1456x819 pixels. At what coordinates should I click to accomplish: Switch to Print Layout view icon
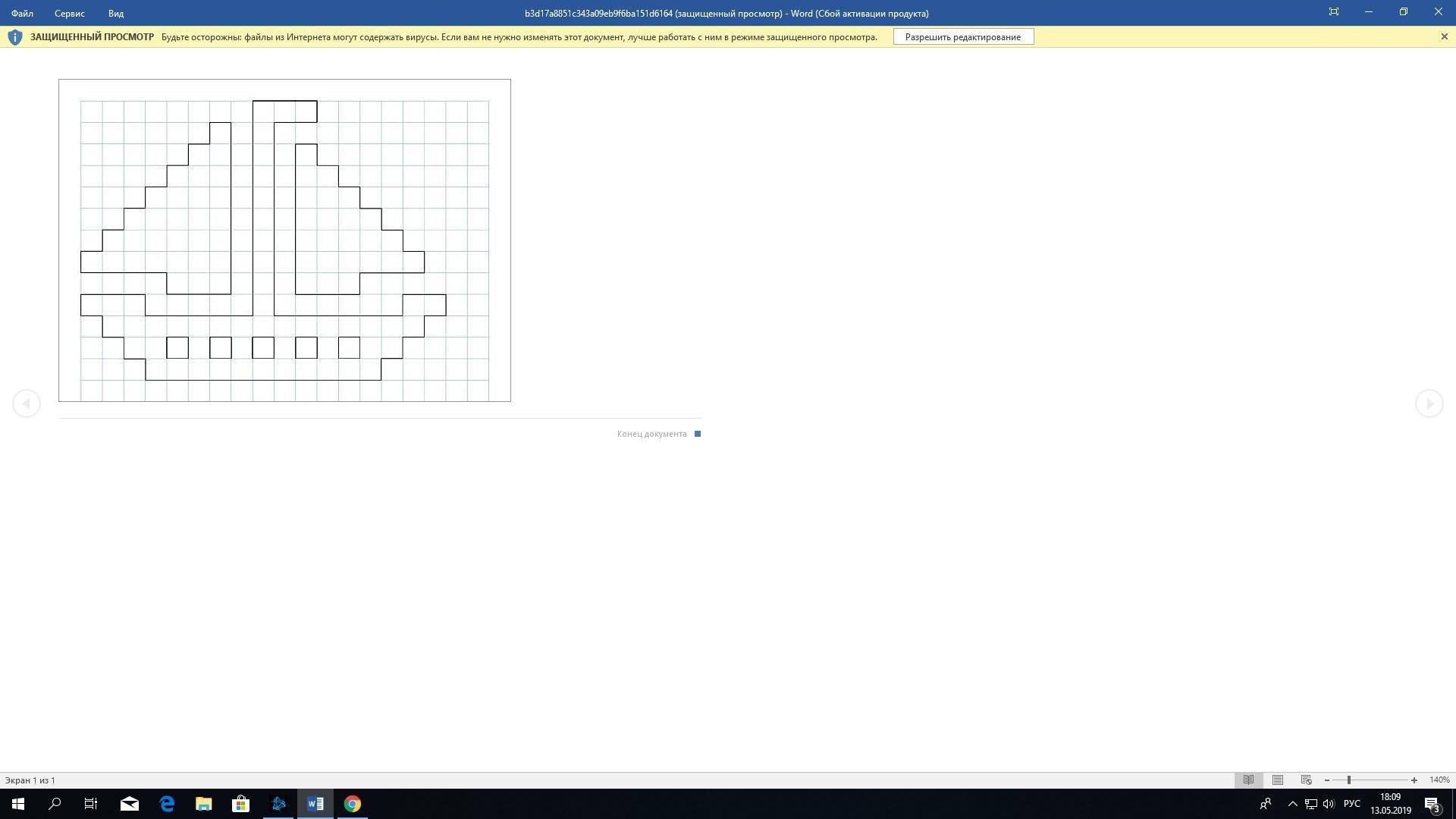click(x=1277, y=780)
